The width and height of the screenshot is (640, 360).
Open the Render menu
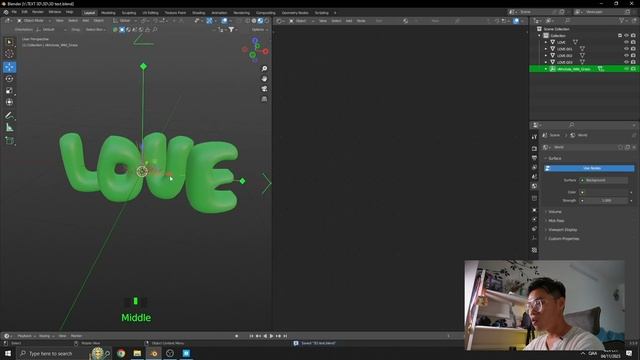[x=38, y=12]
